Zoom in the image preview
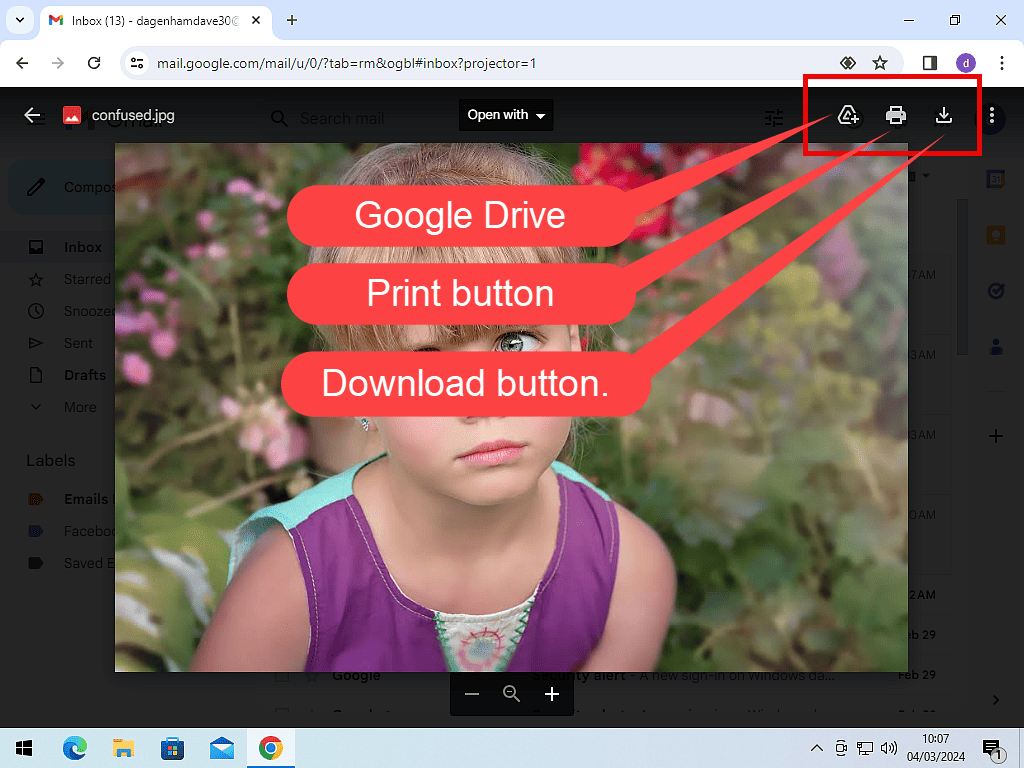This screenshot has width=1024, height=768. tap(552, 694)
